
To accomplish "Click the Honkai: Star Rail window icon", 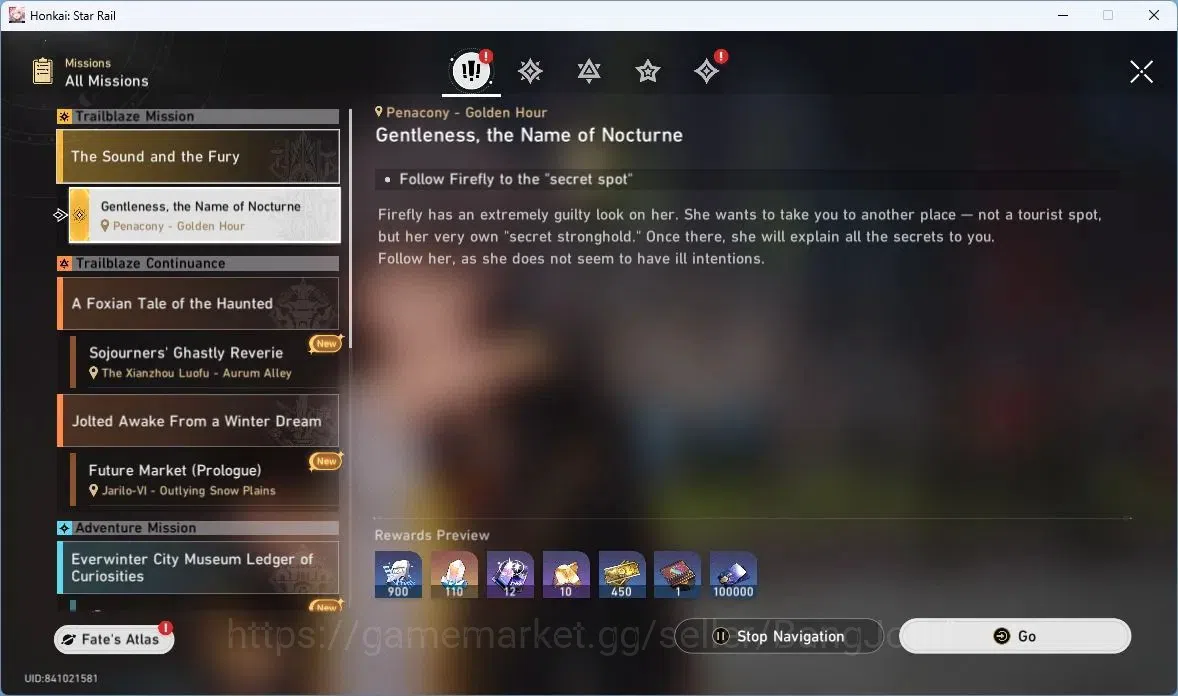I will coord(17,15).
